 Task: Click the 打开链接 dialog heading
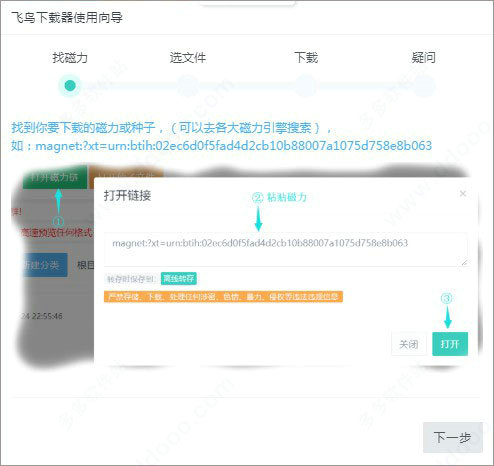click(127, 195)
